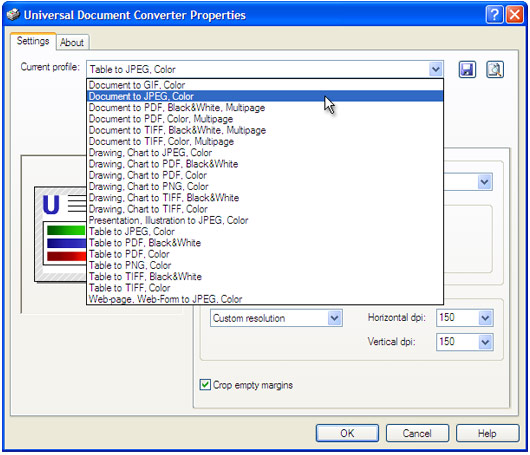530x455 pixels.
Task: Click the title bar help question mark
Action: click(x=494, y=15)
